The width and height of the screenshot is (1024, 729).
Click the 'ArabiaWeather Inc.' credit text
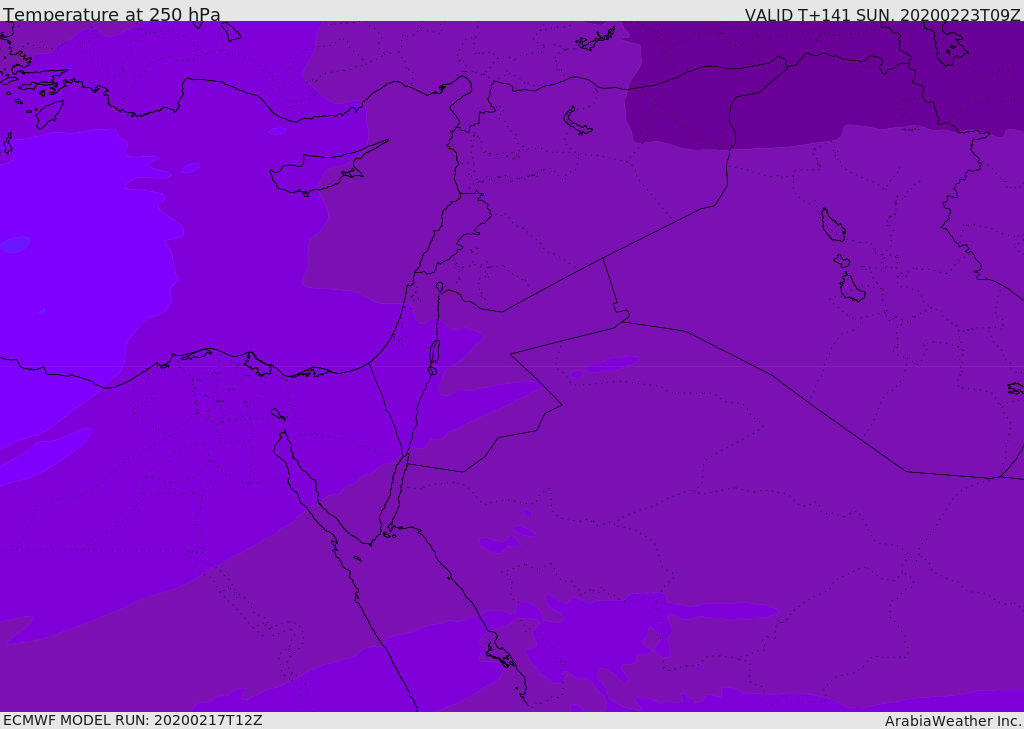coord(953,721)
